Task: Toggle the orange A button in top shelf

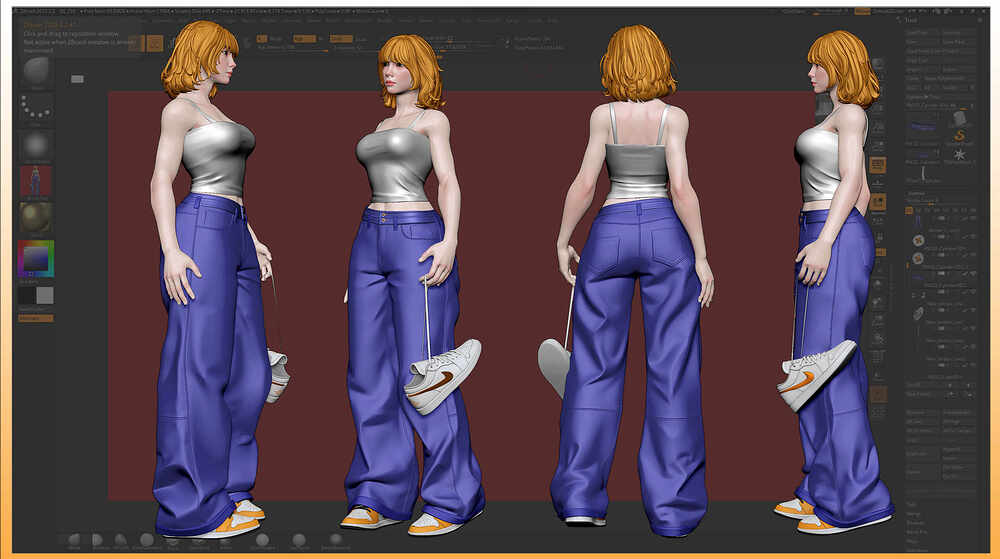Action: (261, 39)
